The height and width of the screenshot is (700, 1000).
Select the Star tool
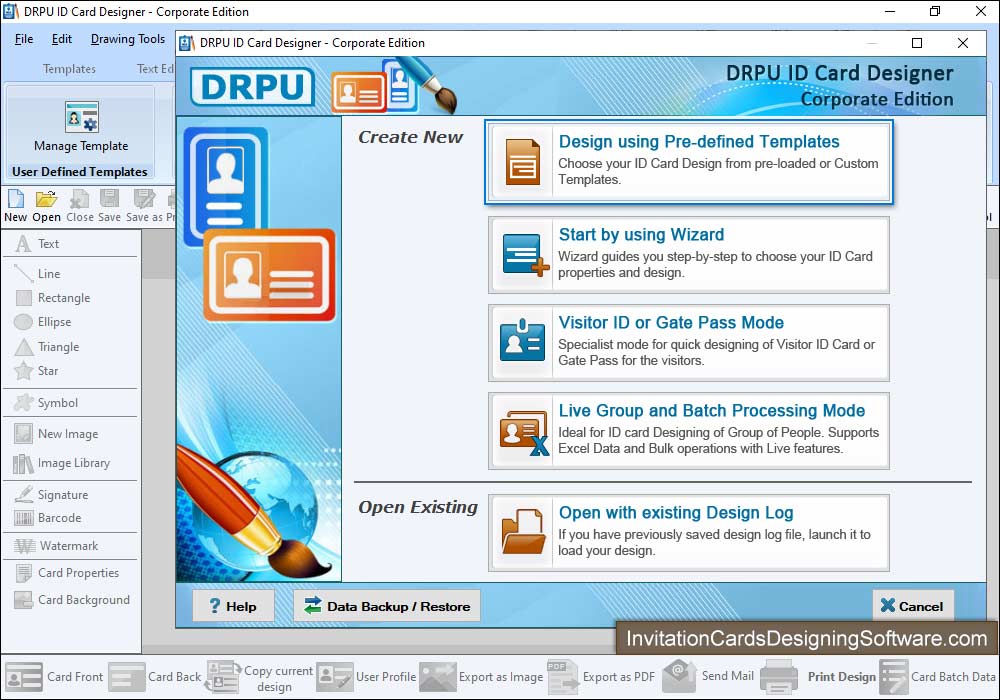[36, 370]
